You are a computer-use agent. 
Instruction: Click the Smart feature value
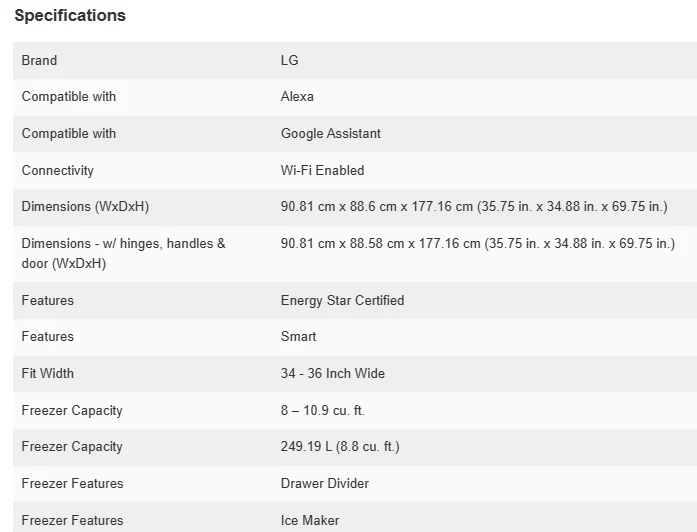(x=299, y=337)
